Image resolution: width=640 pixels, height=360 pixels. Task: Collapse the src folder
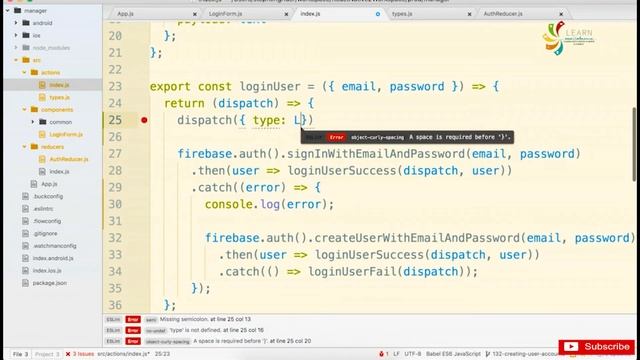tap(16, 60)
